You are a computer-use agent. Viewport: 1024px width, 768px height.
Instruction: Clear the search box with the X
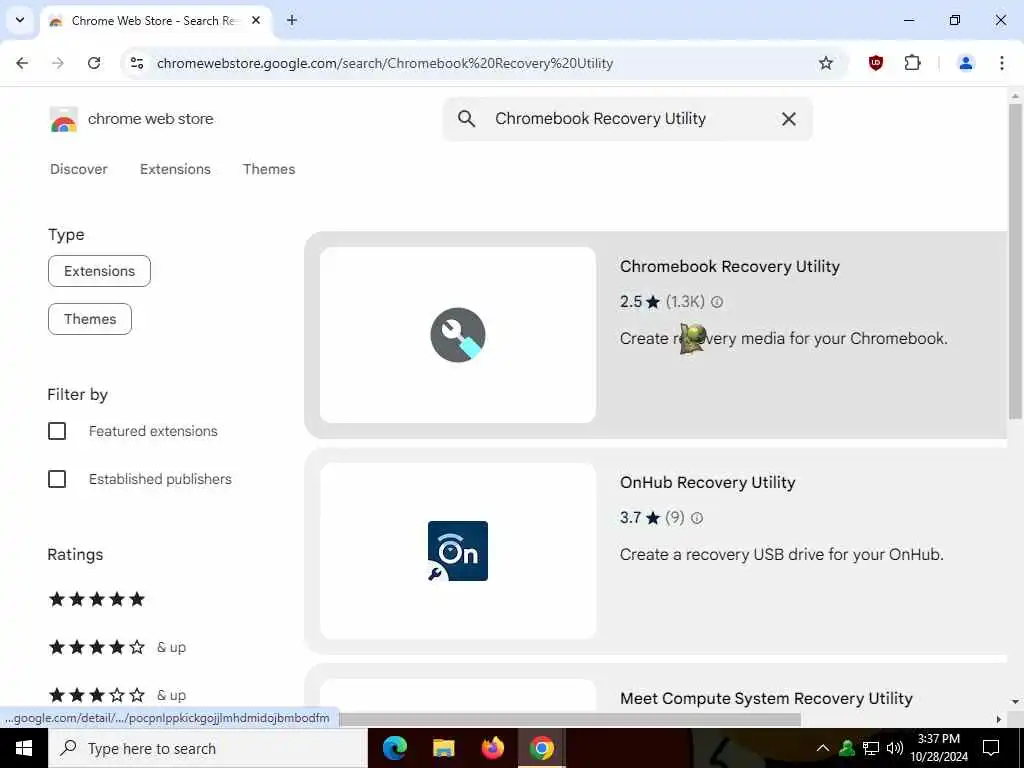(x=788, y=119)
